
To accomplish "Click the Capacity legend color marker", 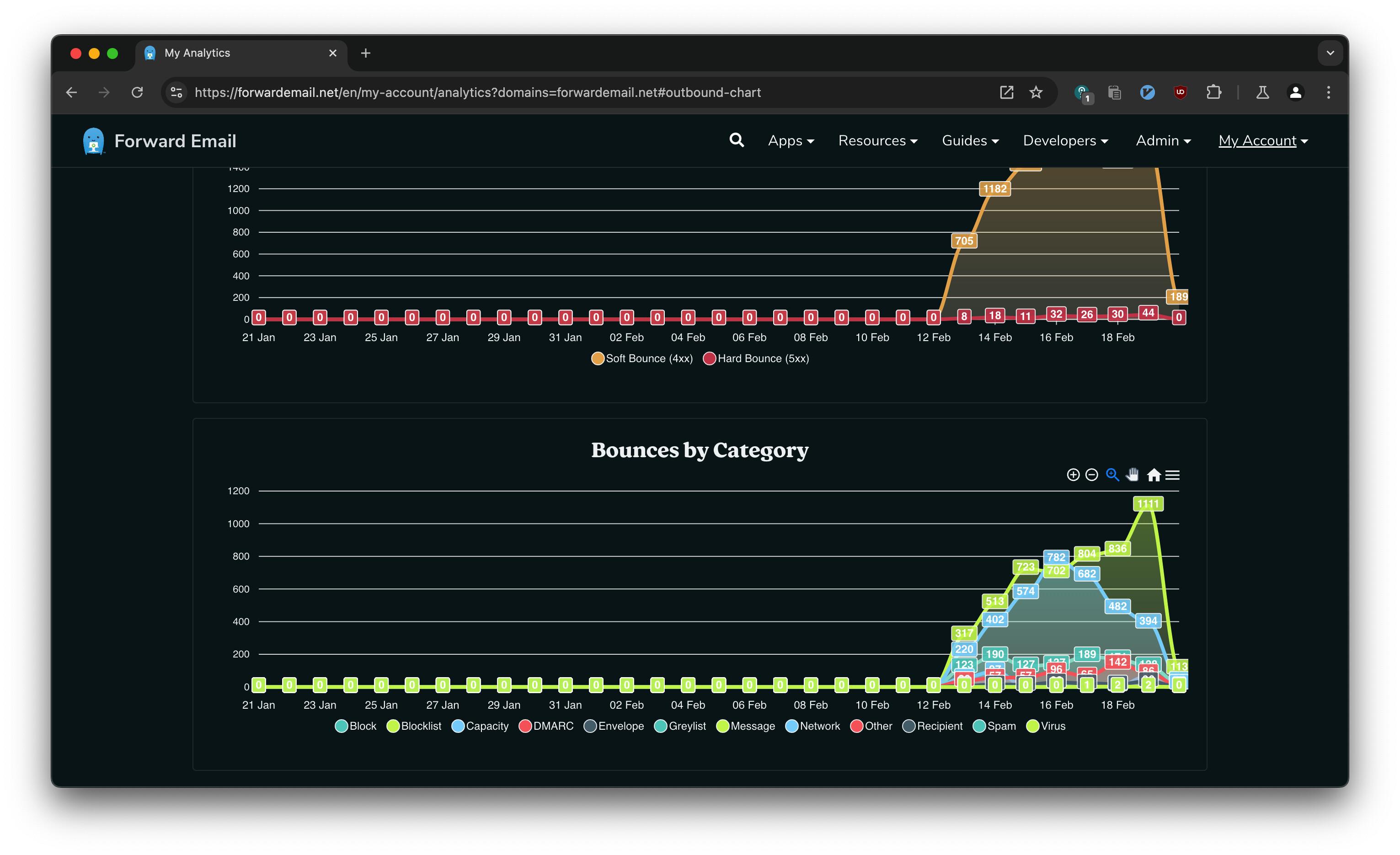I will (x=458, y=726).
